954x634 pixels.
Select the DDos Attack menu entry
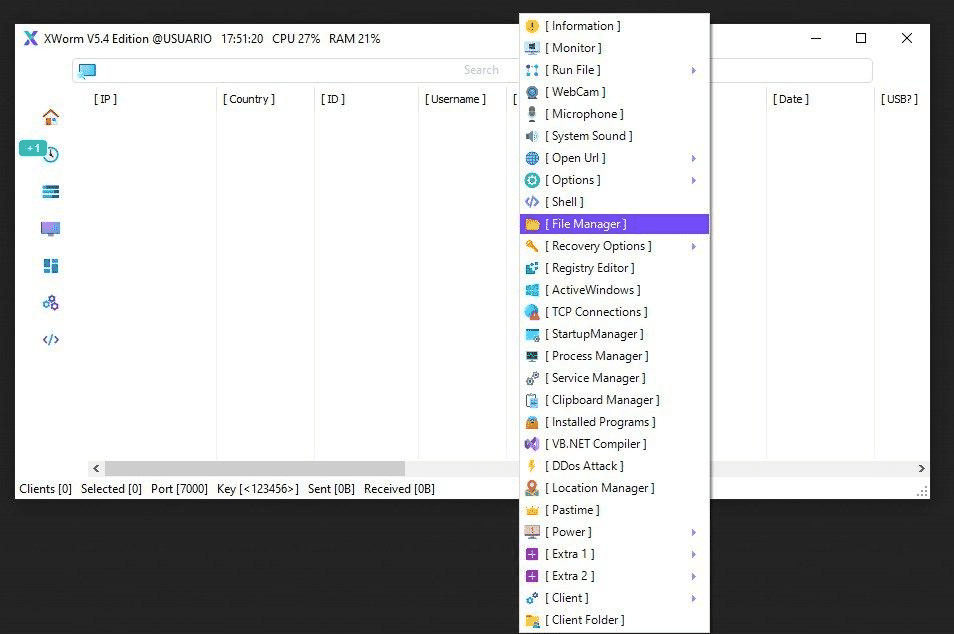(615, 466)
